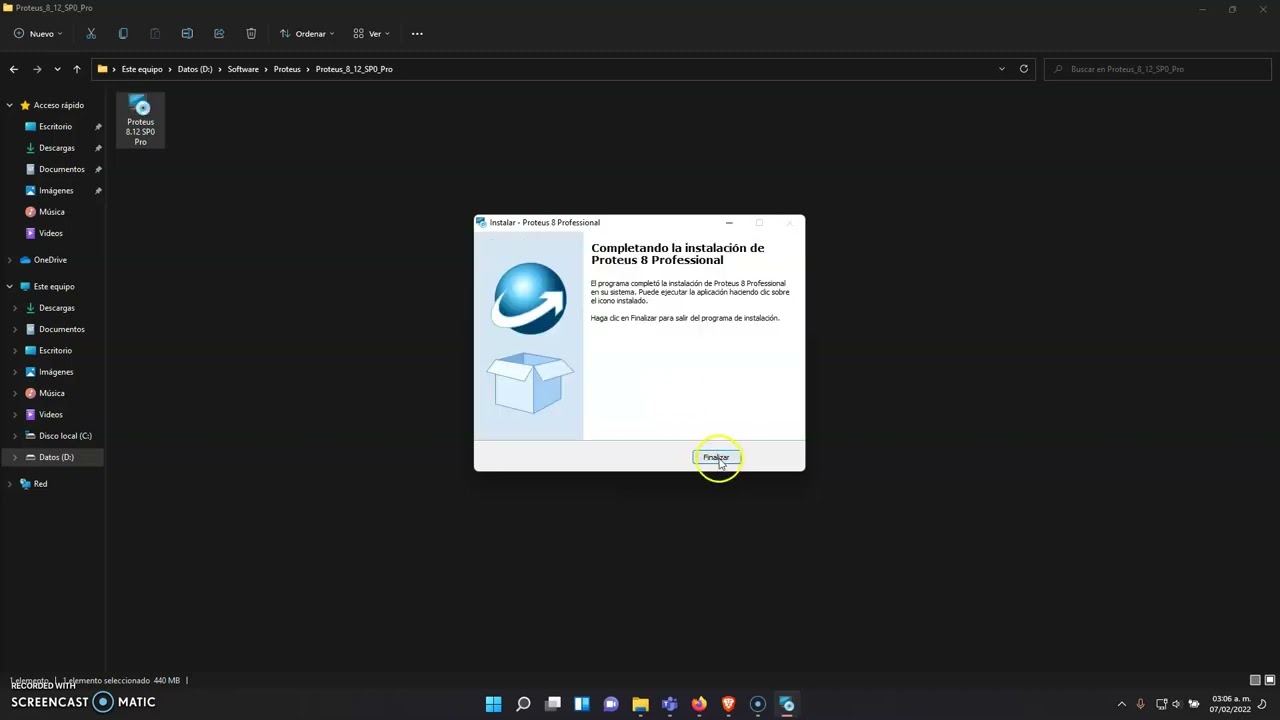
Task: Expand the Red network node
Action: point(9,484)
